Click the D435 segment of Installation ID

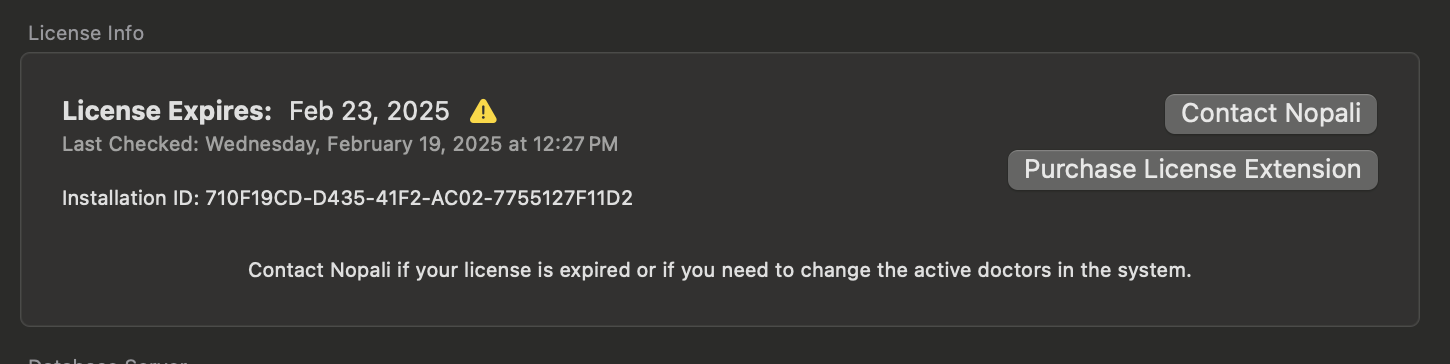pyautogui.click(x=336, y=198)
